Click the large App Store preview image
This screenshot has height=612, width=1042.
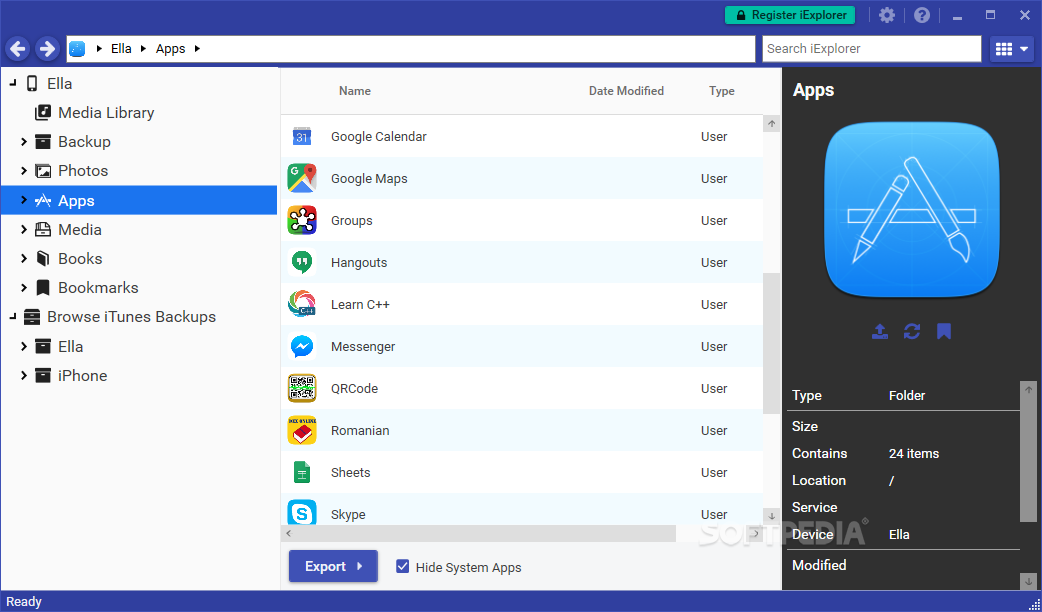click(x=912, y=210)
